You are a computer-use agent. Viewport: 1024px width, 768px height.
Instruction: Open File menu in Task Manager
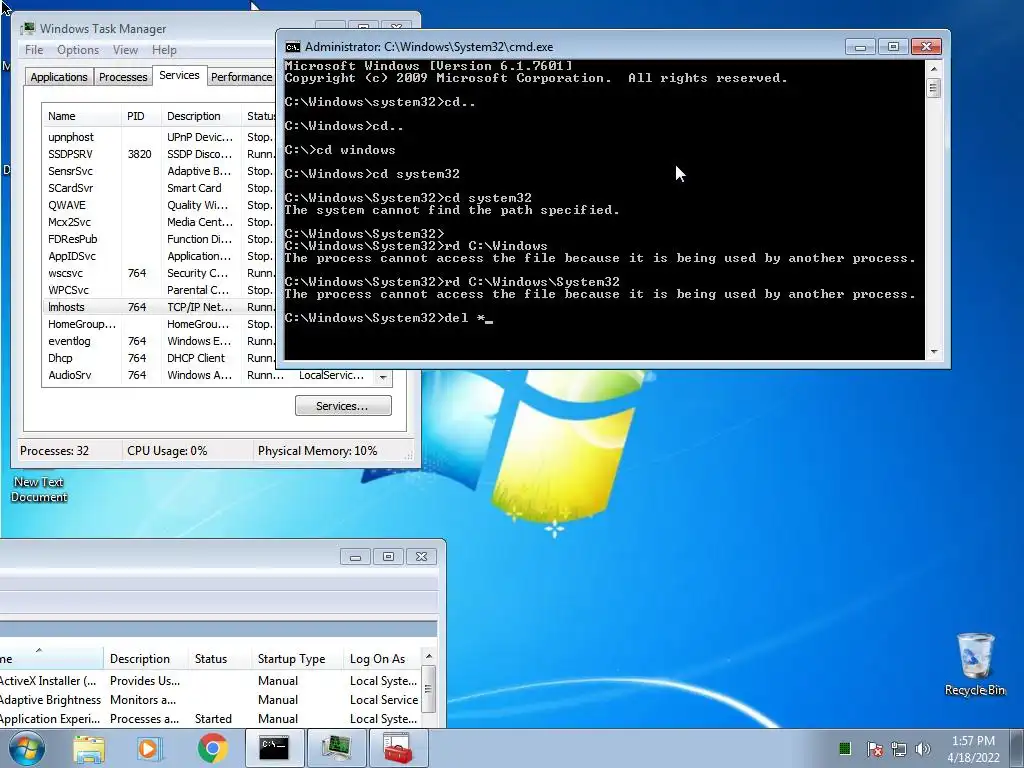pyautogui.click(x=34, y=50)
